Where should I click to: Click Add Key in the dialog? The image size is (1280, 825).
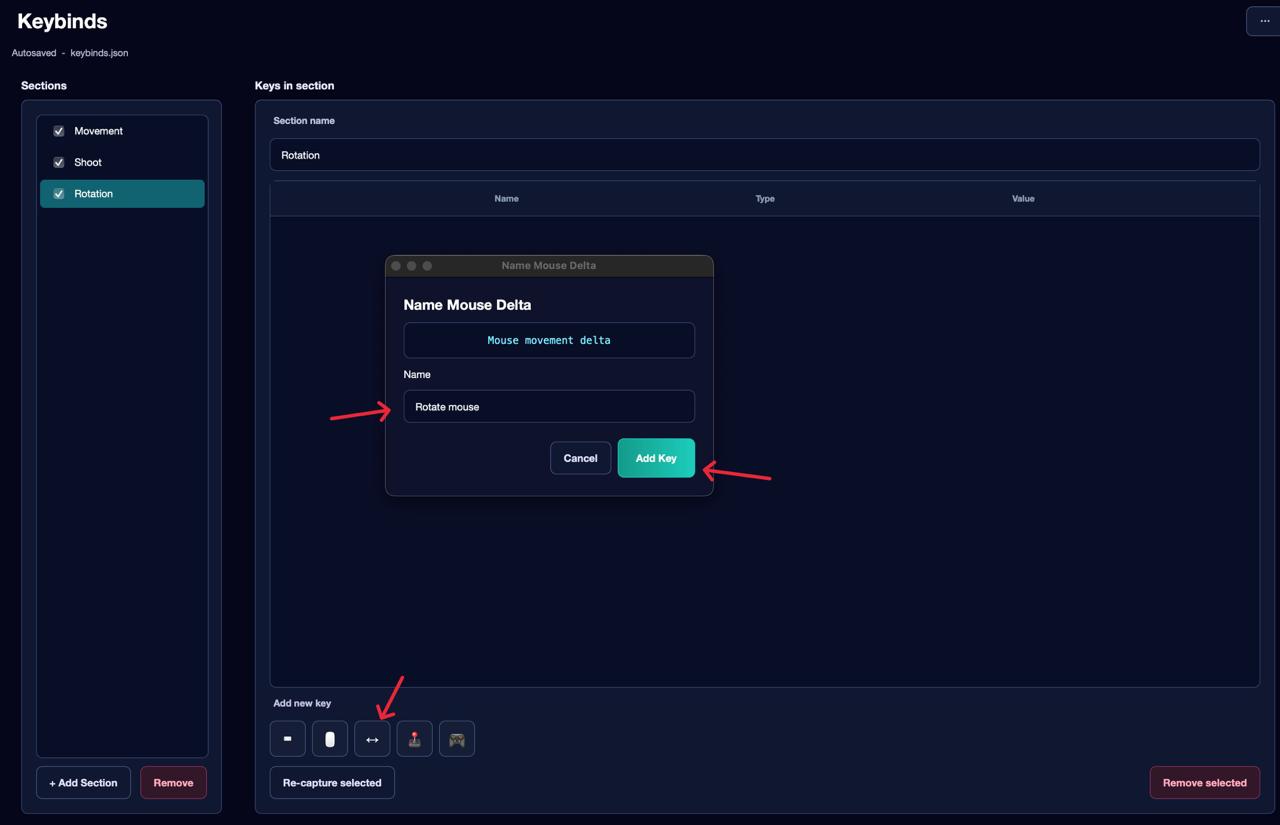click(656, 458)
